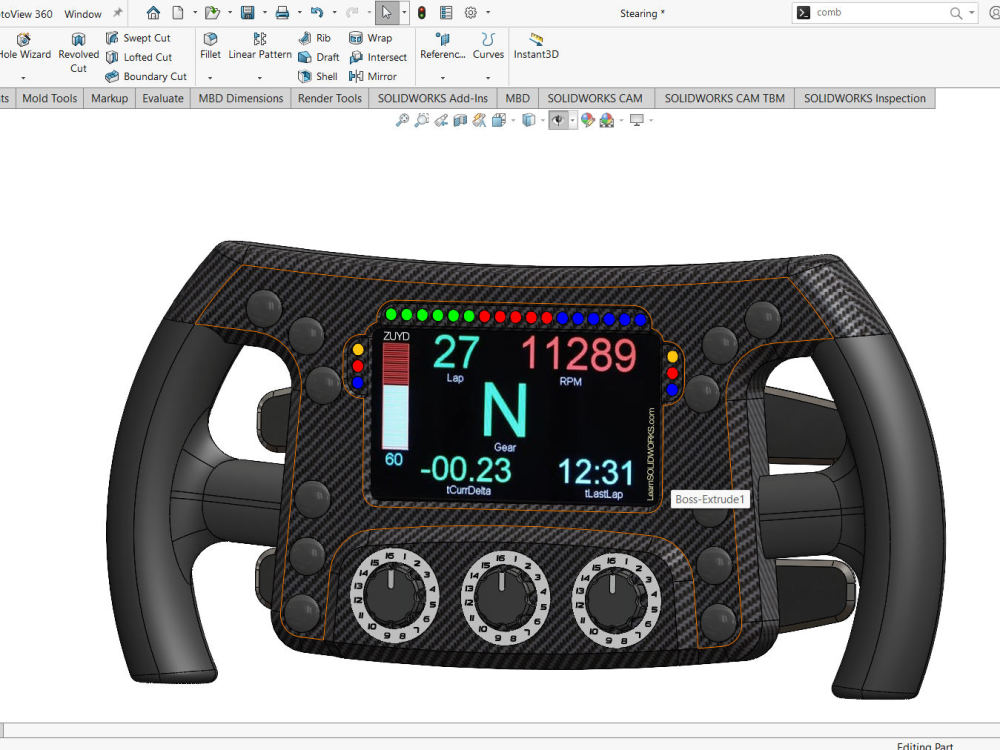
Task: Toggle Instant3D mode
Action: point(536,47)
